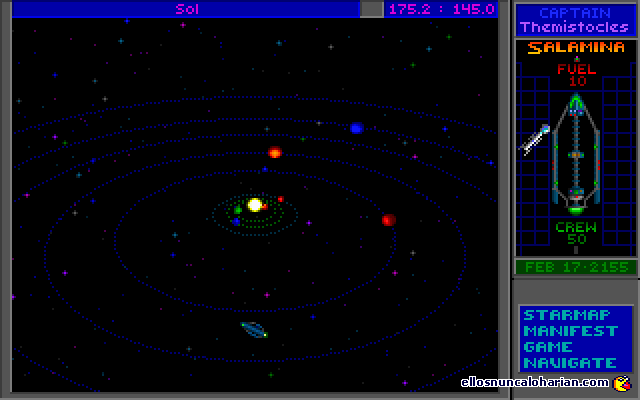The image size is (640, 400).
Task: Click the Salamina flagship diagram
Action: pos(576,154)
